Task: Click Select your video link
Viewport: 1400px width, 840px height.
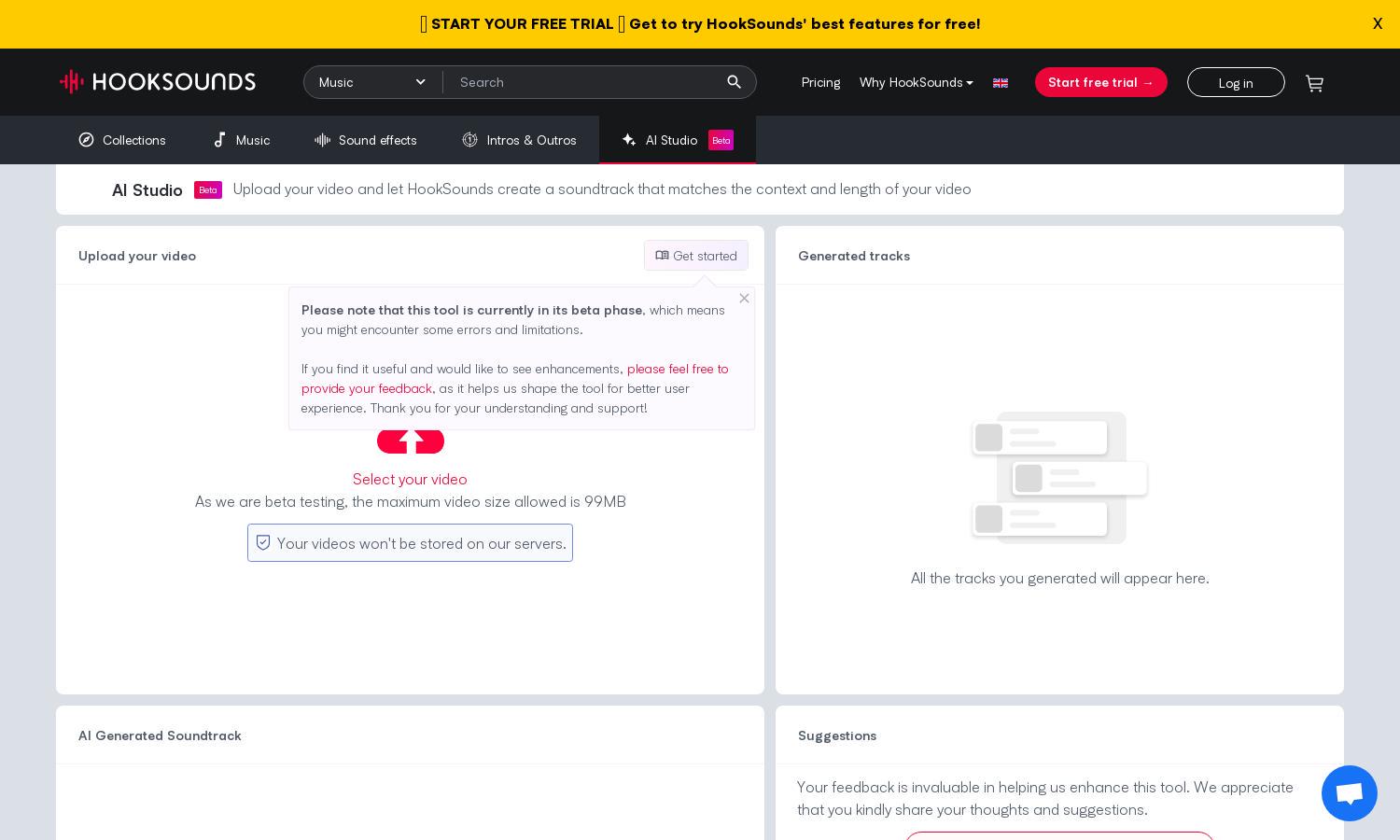Action: click(410, 479)
